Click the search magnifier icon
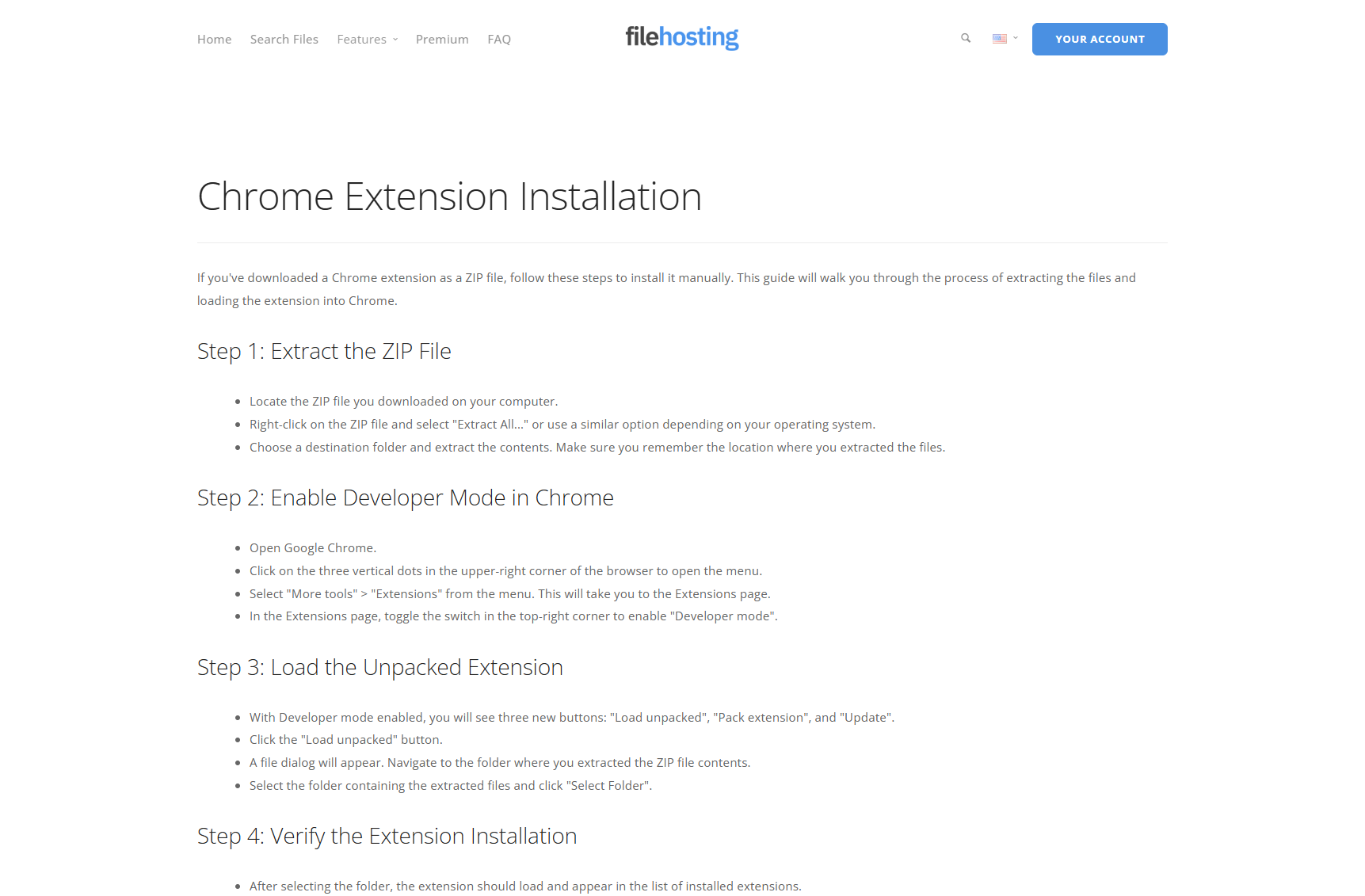1365x896 pixels. tap(965, 38)
